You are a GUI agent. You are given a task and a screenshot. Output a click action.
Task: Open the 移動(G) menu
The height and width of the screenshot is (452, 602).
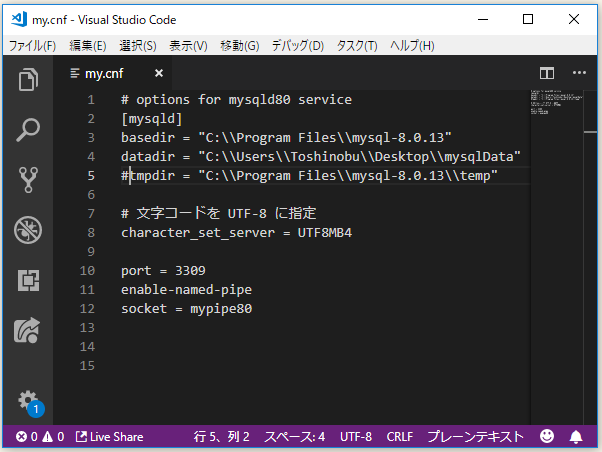[240, 46]
